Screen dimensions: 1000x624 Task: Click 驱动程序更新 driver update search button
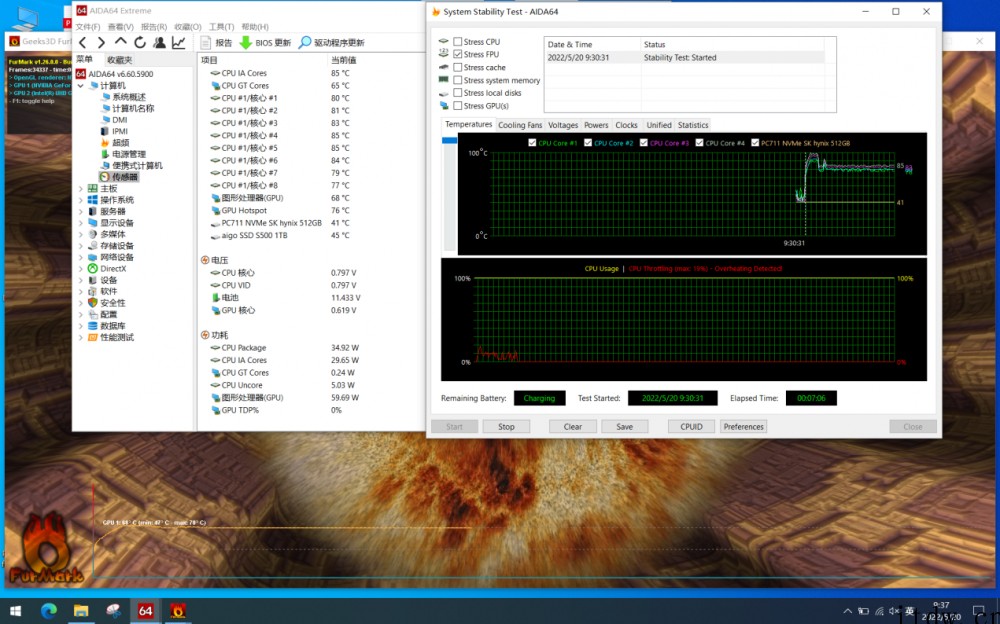tap(332, 43)
